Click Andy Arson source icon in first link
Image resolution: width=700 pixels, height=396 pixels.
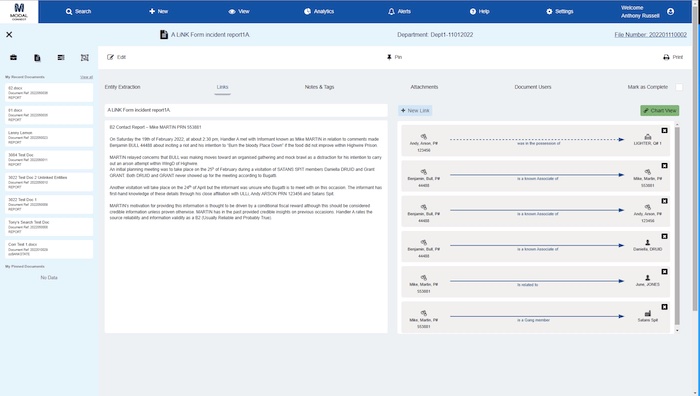[424, 136]
